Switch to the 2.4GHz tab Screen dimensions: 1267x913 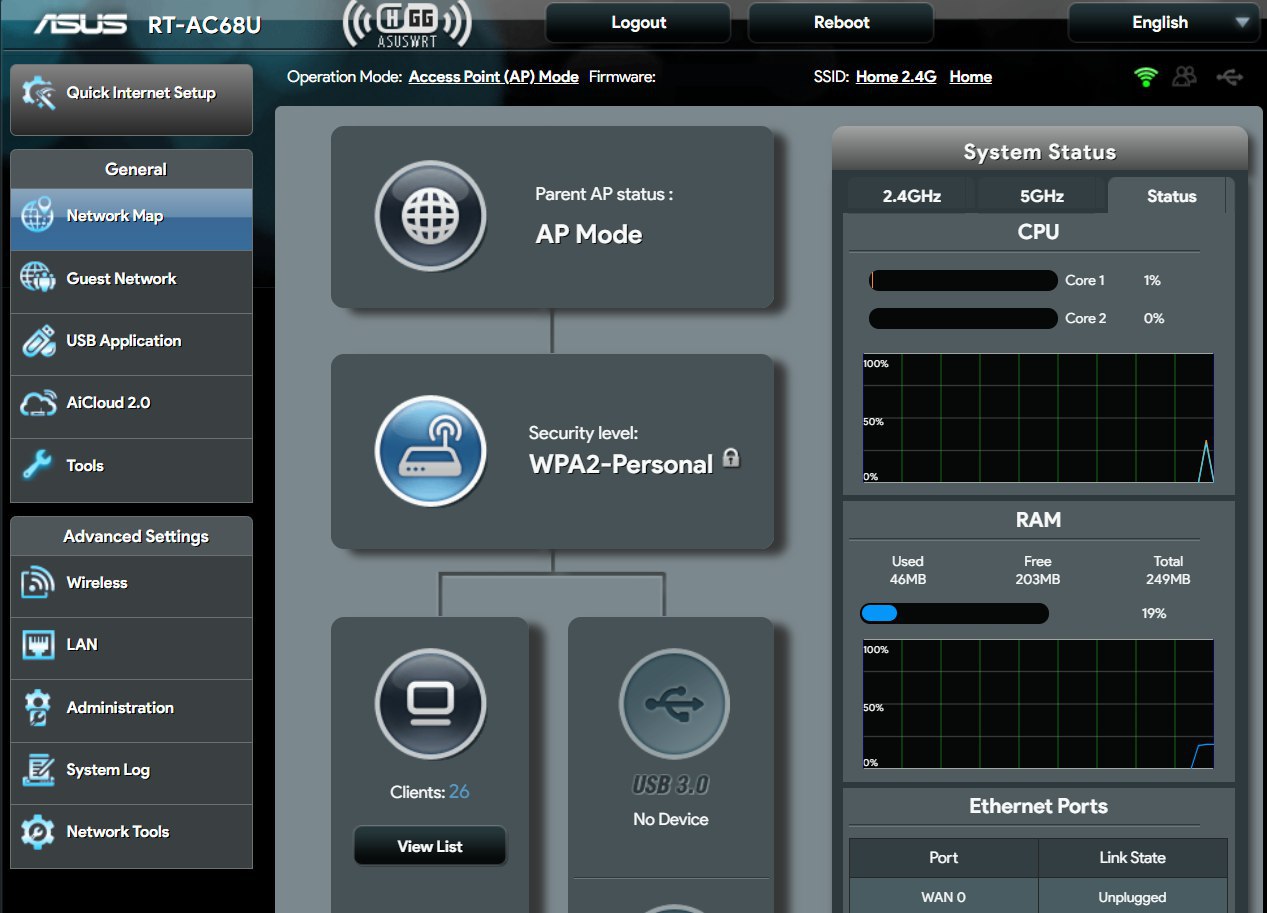coord(911,196)
